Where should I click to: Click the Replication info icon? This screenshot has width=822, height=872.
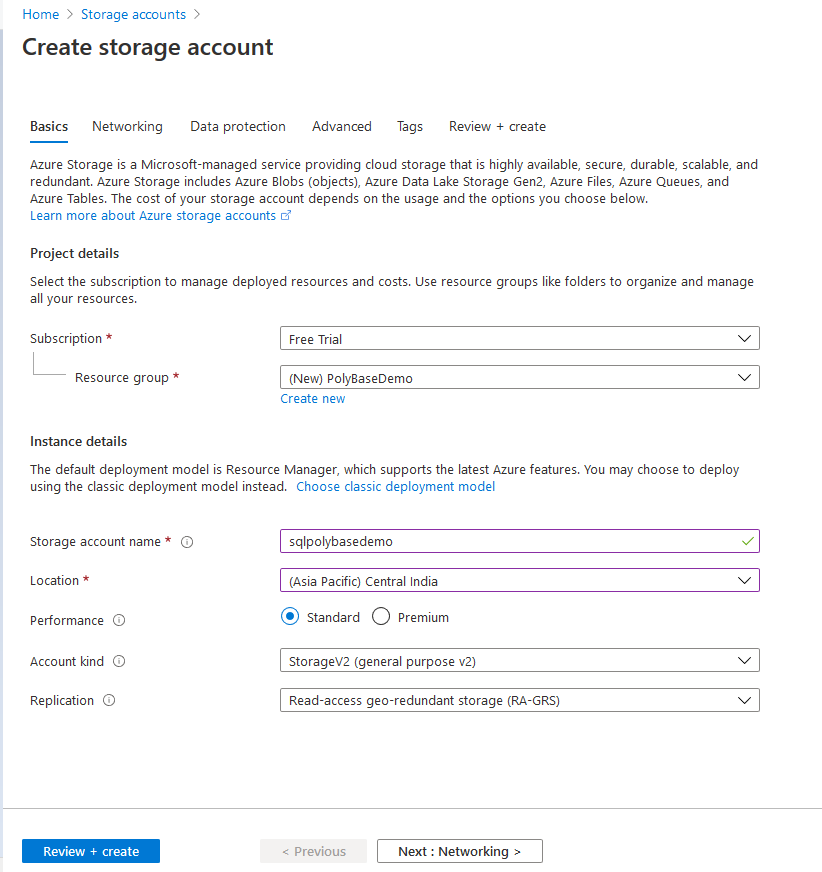pos(109,701)
